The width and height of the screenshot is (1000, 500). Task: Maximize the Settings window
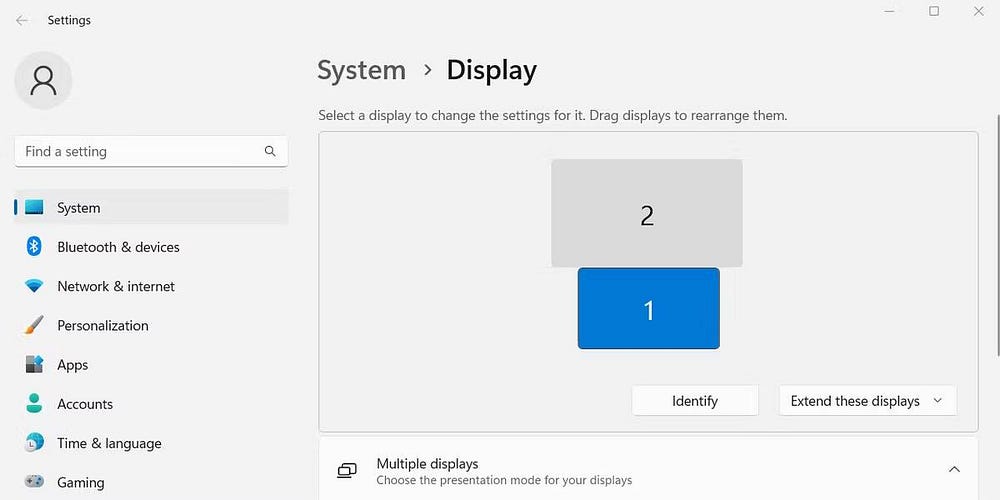tap(934, 11)
